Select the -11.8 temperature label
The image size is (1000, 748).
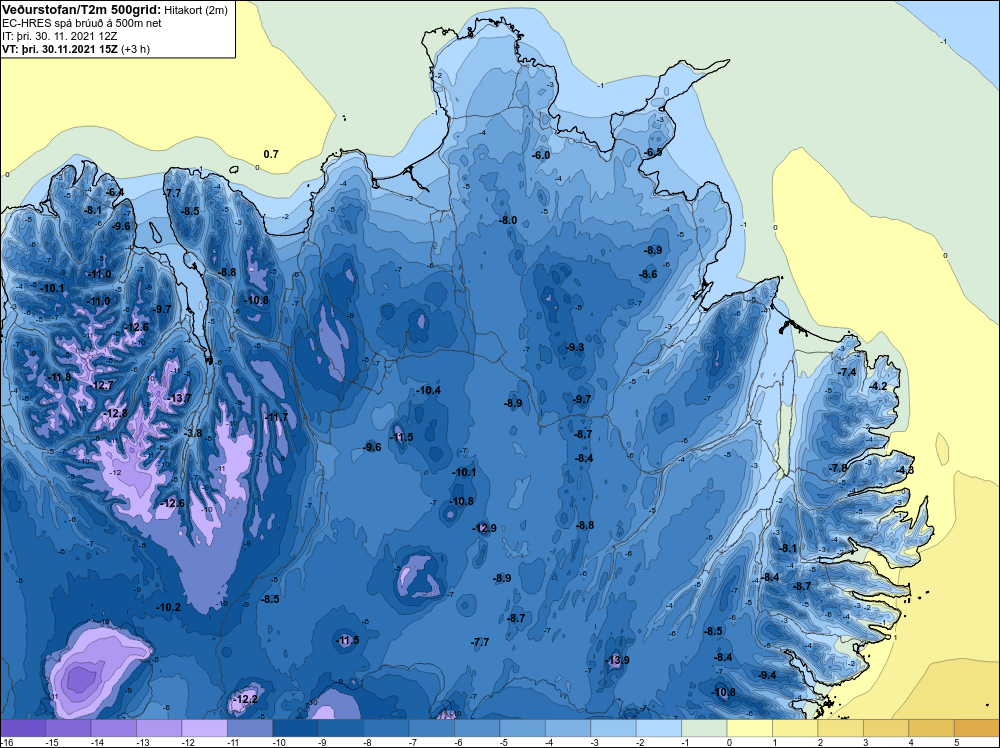click(x=61, y=378)
